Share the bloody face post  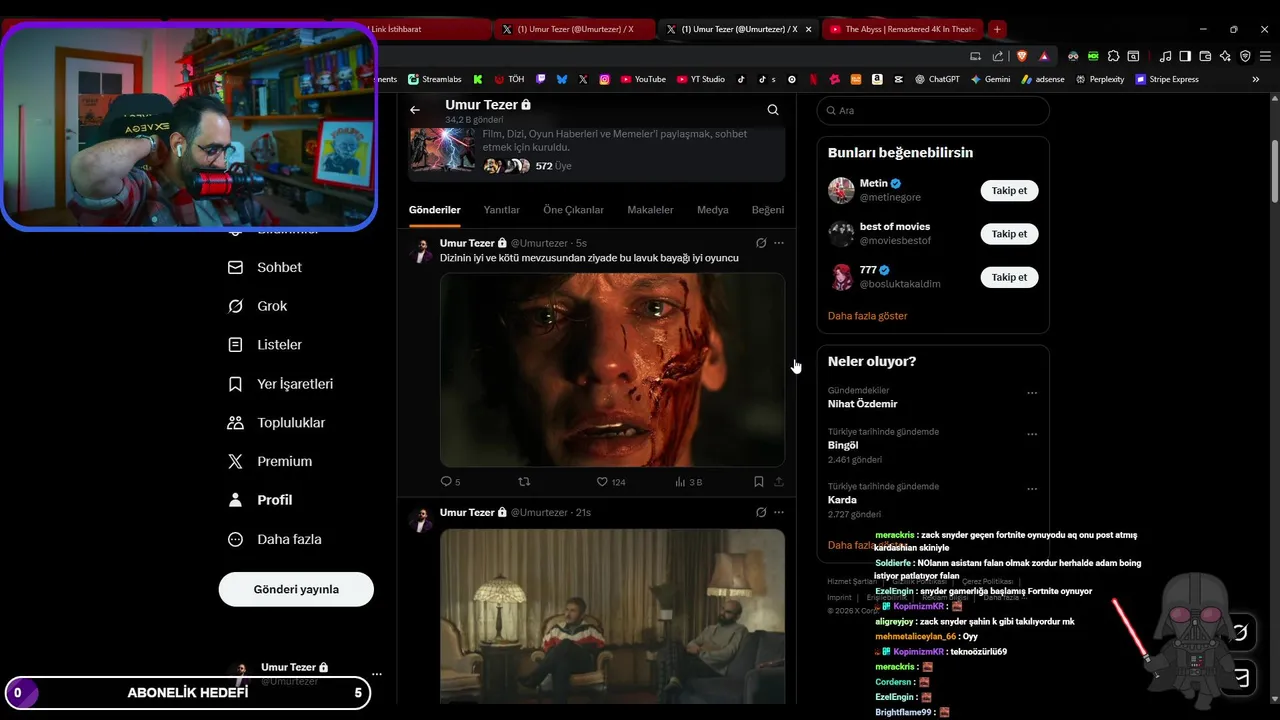click(x=779, y=482)
